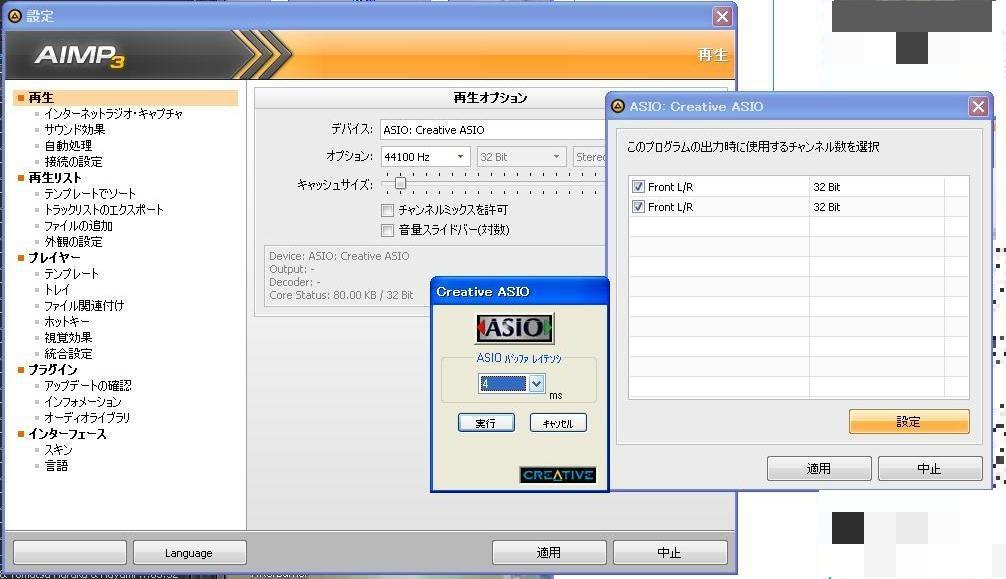Open テンプレートでソート settings
1006x579 pixels.
[90, 194]
